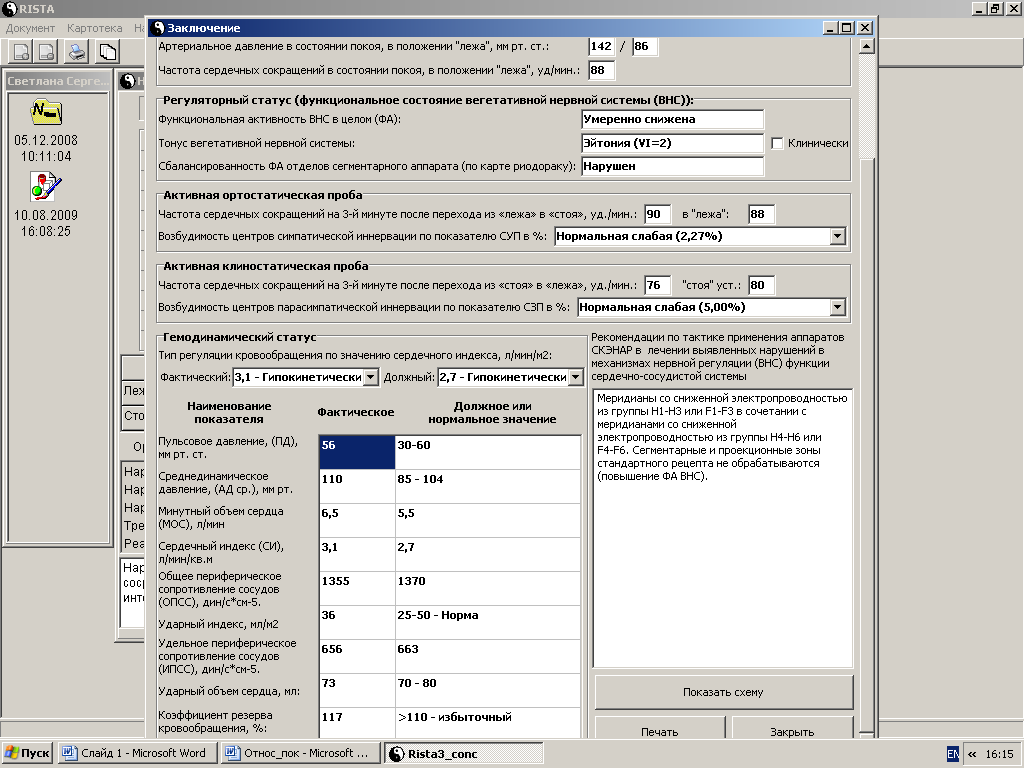Viewport: 1024px width, 768px height.
Task: Click the RISTA yin-yang application icon
Action: tap(9, 8)
